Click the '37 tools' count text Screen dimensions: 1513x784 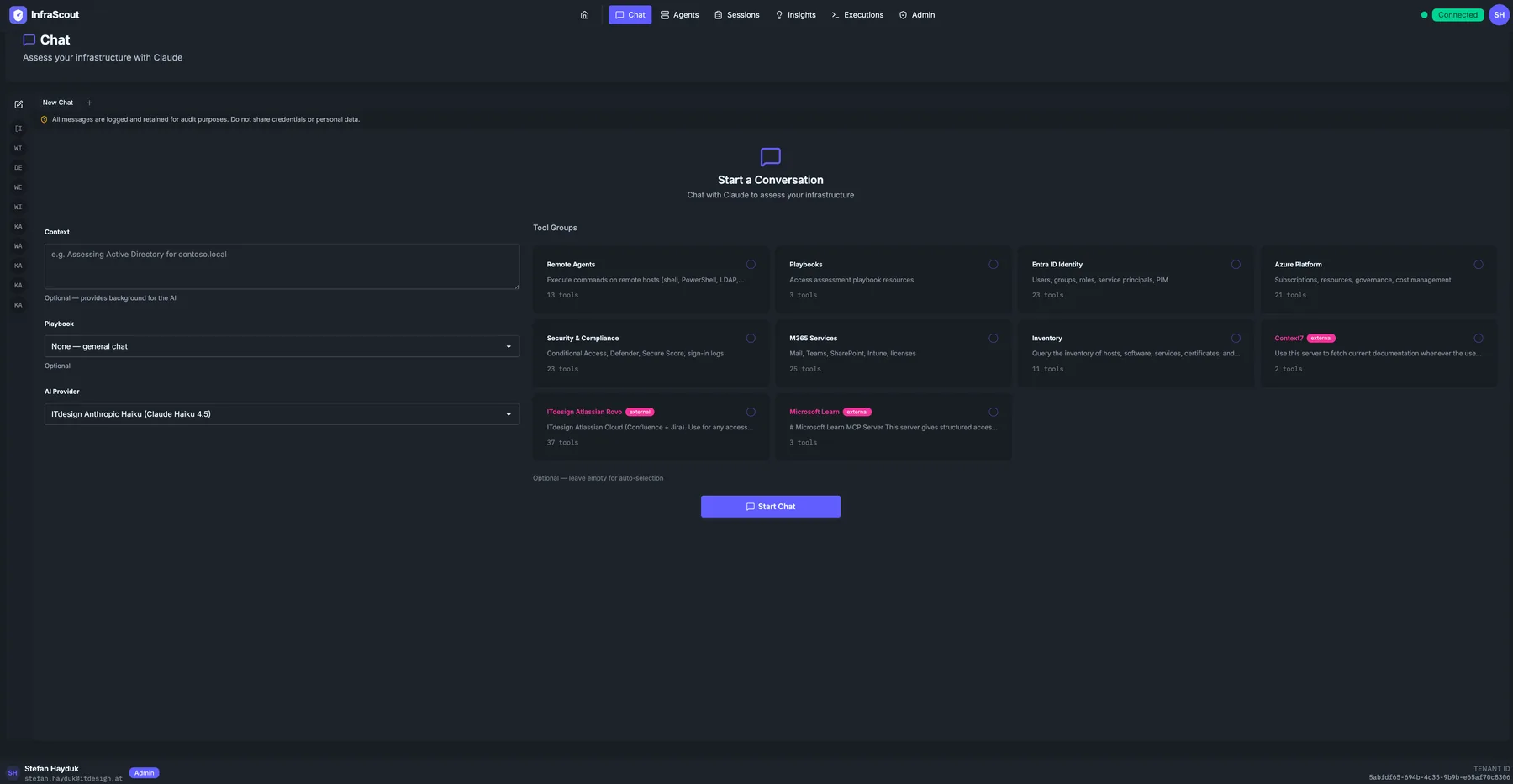tap(562, 443)
